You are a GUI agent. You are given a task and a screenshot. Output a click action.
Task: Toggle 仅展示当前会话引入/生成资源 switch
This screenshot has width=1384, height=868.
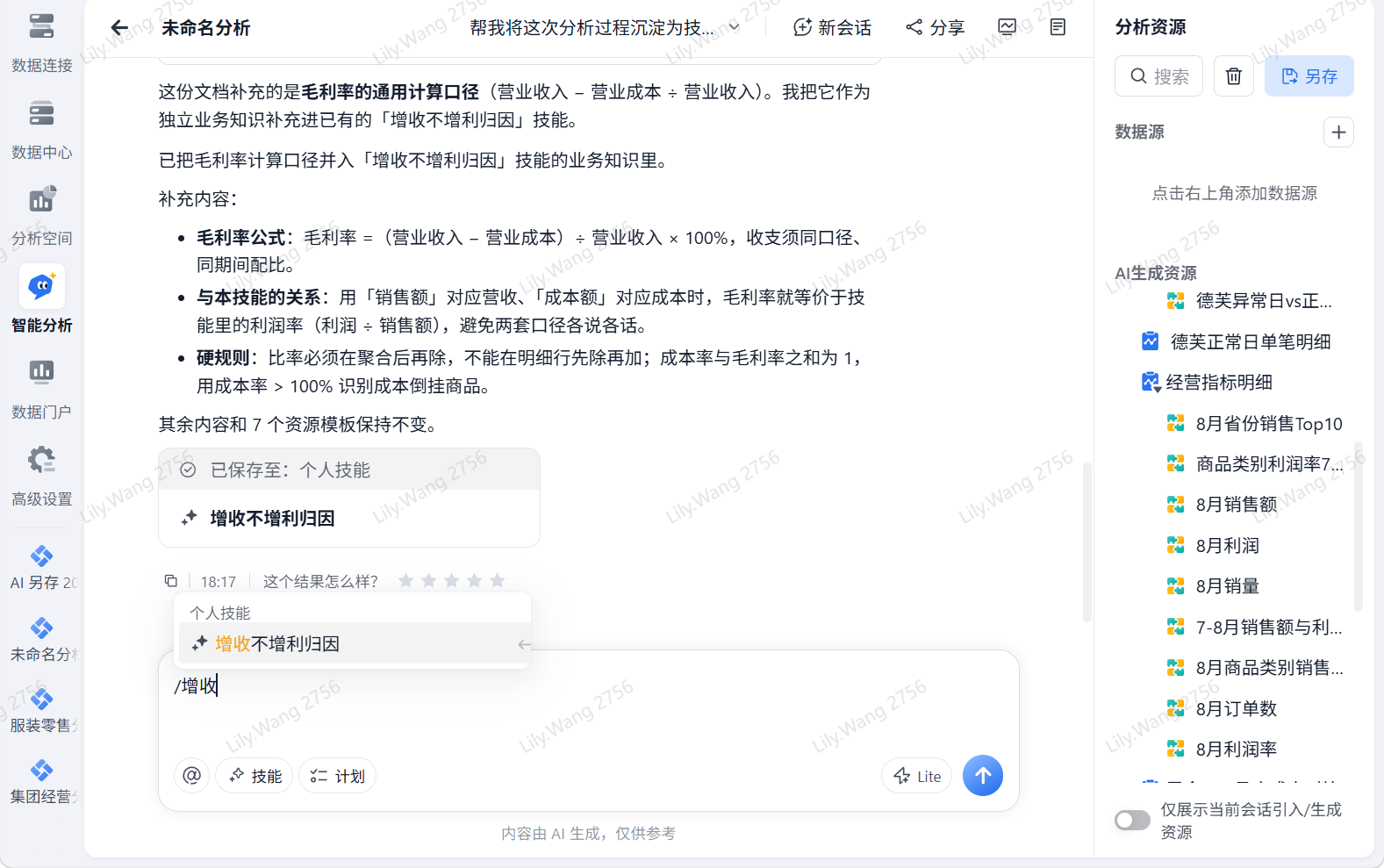pos(1132,821)
